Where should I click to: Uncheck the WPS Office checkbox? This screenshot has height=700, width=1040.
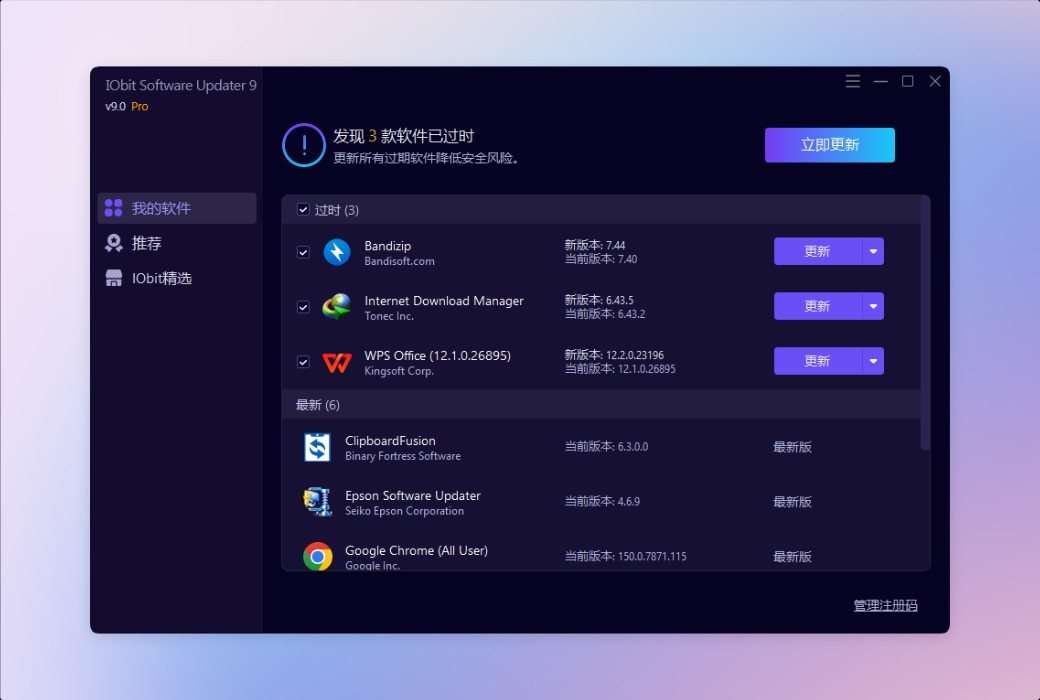(303, 362)
